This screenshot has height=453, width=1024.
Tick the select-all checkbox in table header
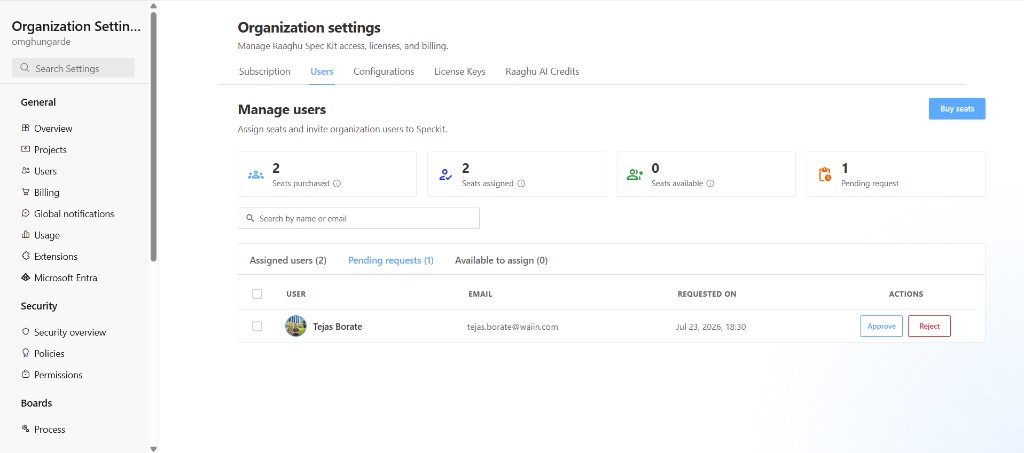click(257, 294)
